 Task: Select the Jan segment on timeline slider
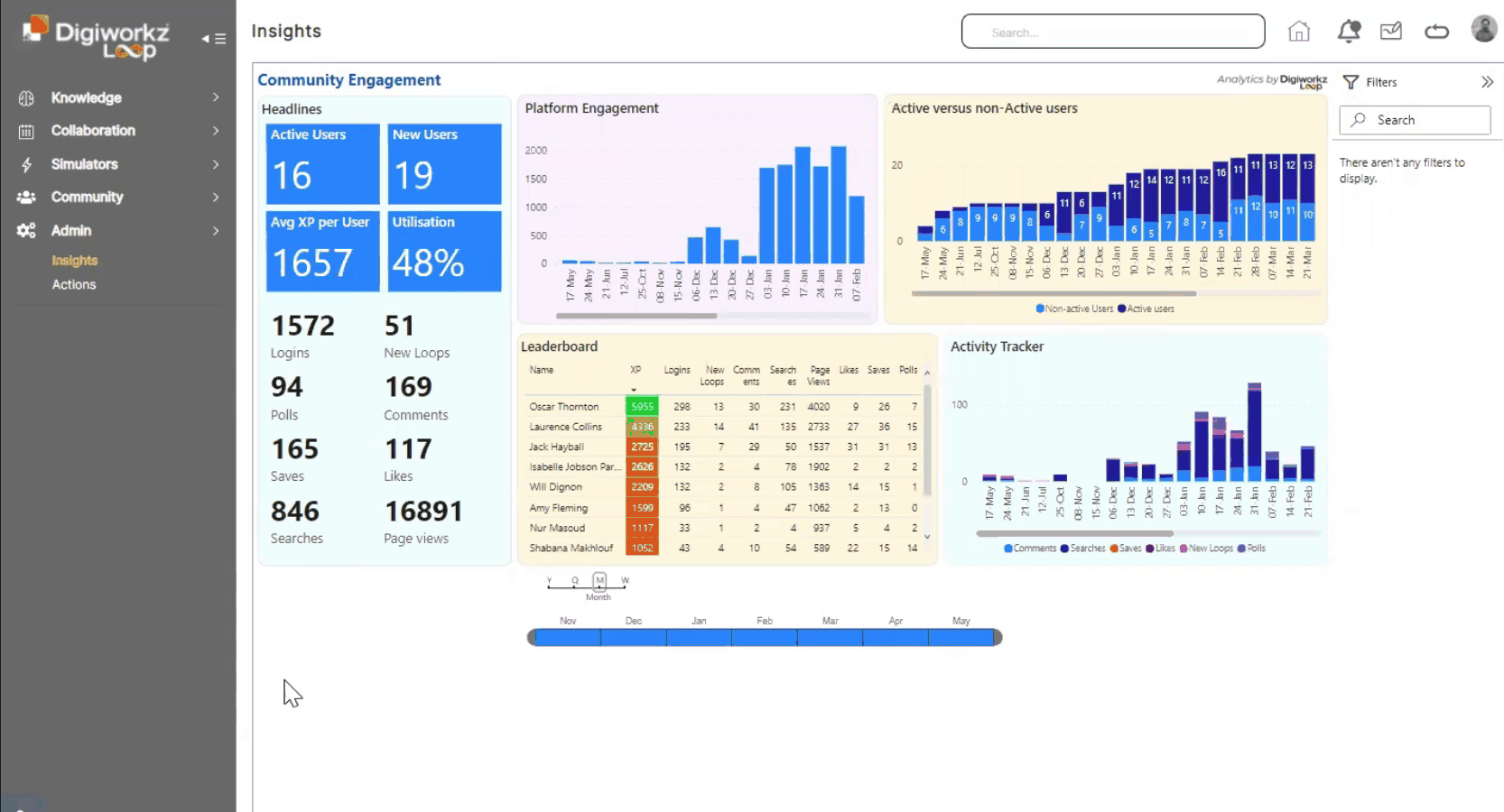699,638
